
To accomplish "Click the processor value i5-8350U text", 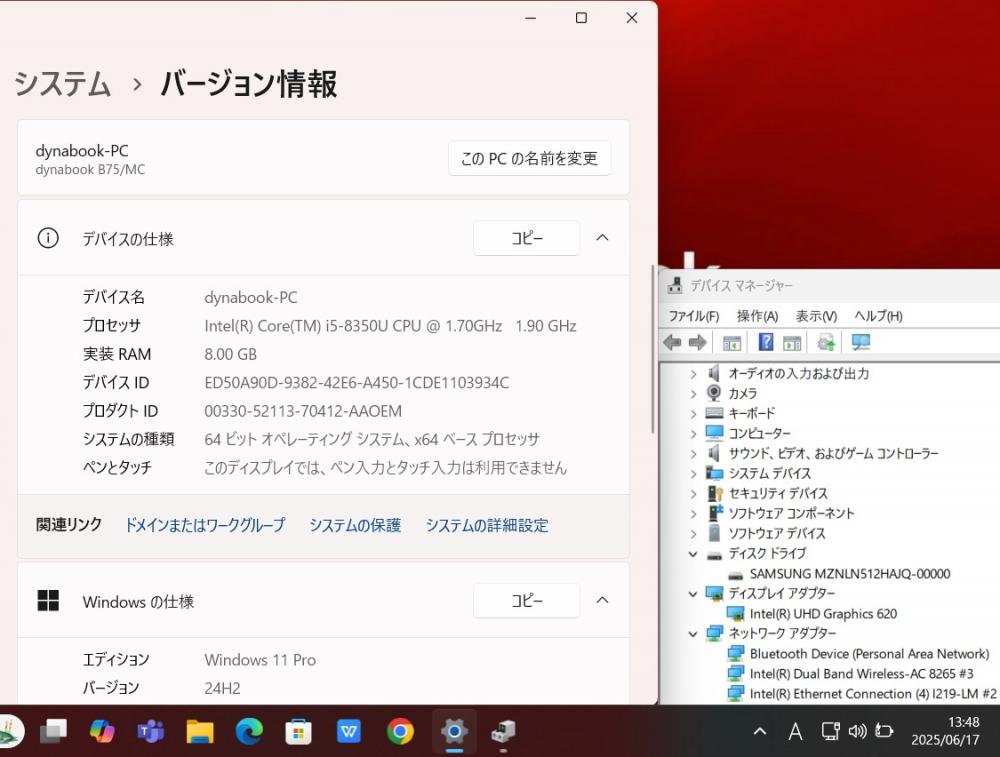I will click(390, 326).
